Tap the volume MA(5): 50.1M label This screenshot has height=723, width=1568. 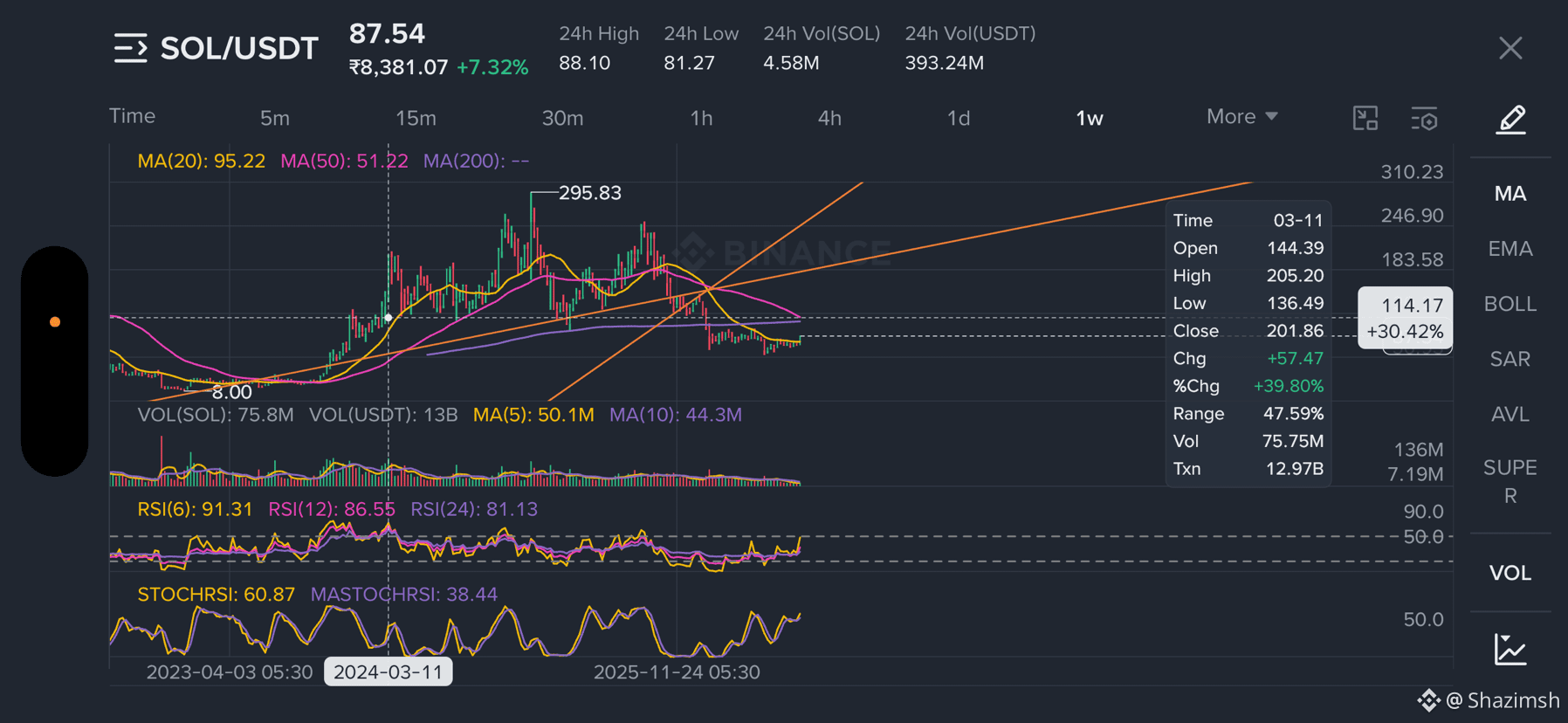(x=533, y=415)
